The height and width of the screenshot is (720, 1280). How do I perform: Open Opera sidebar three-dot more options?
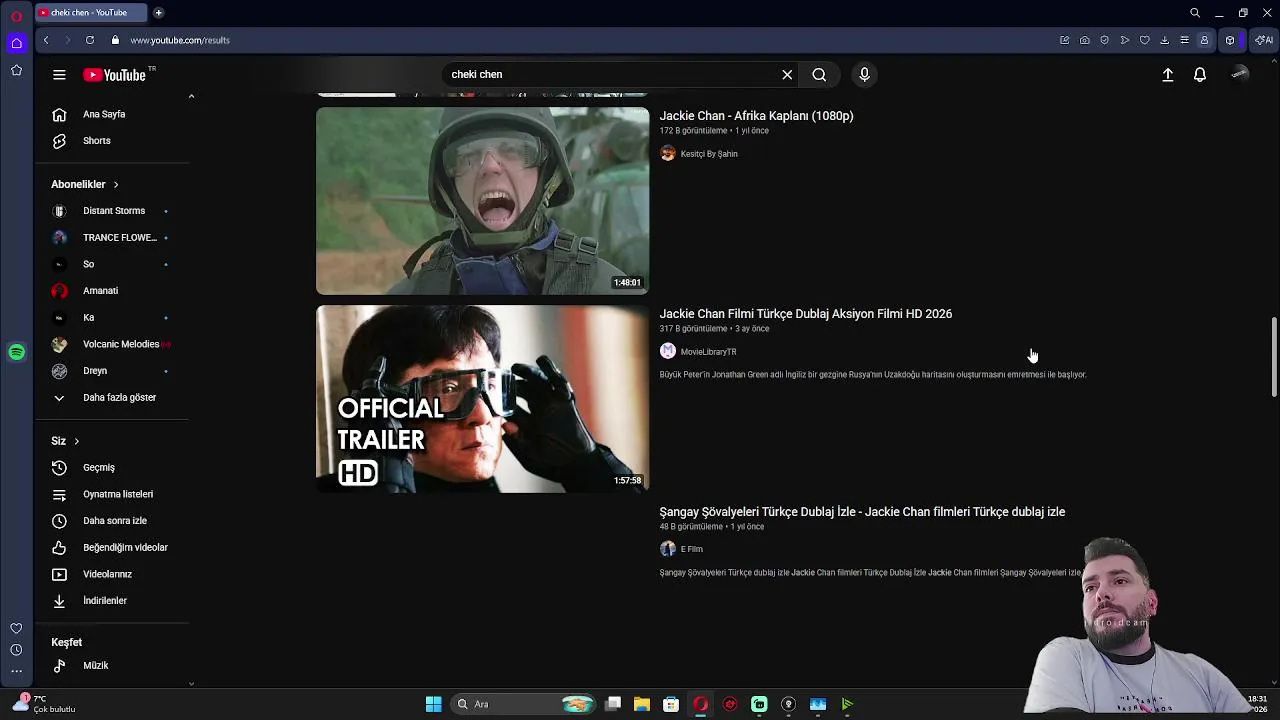(x=16, y=672)
